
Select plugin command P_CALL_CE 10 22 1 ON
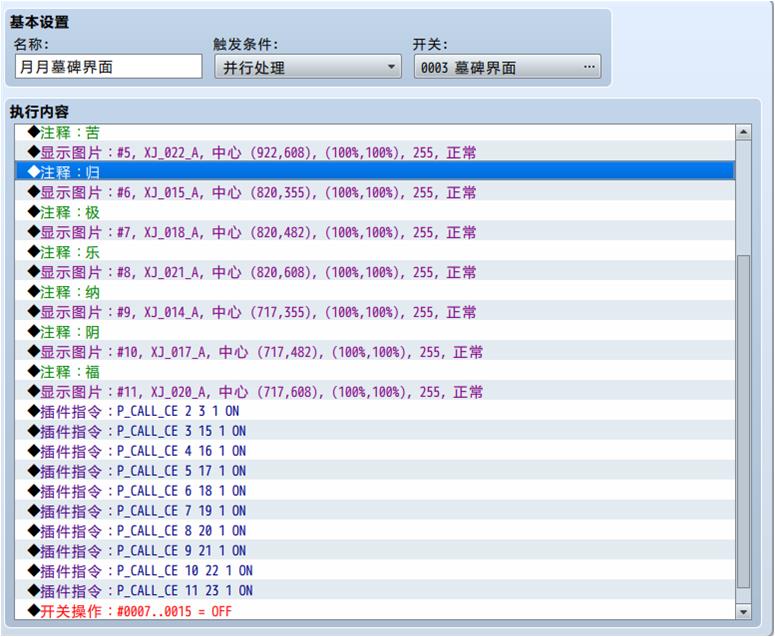375,570
